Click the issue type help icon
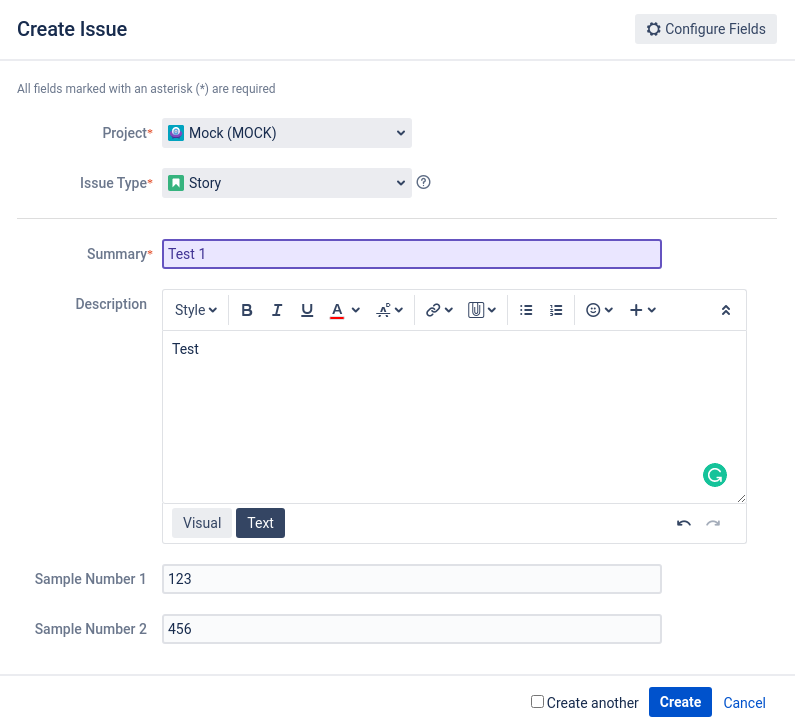 pos(423,182)
